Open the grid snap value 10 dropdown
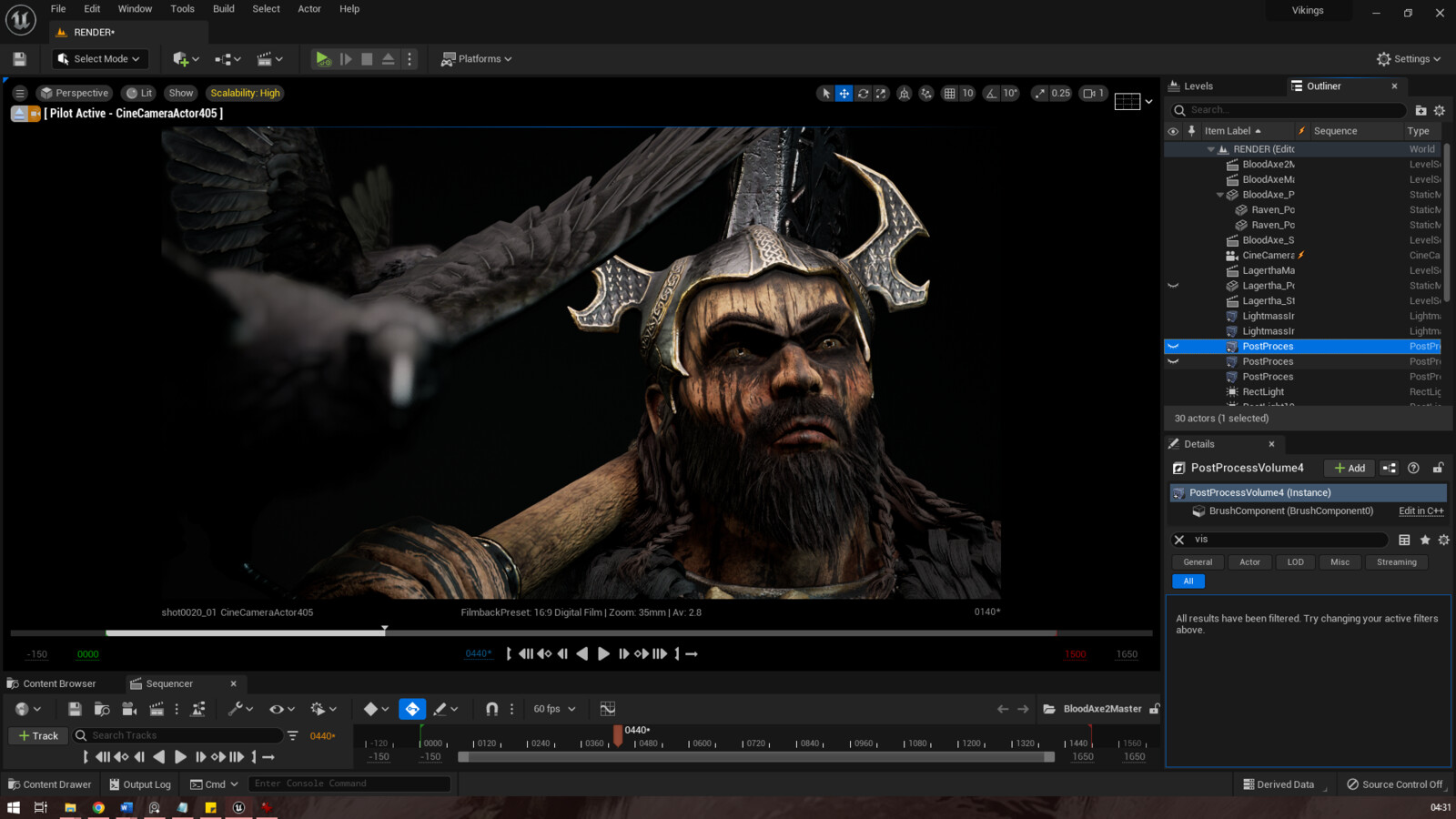1456x819 pixels. pos(967,93)
